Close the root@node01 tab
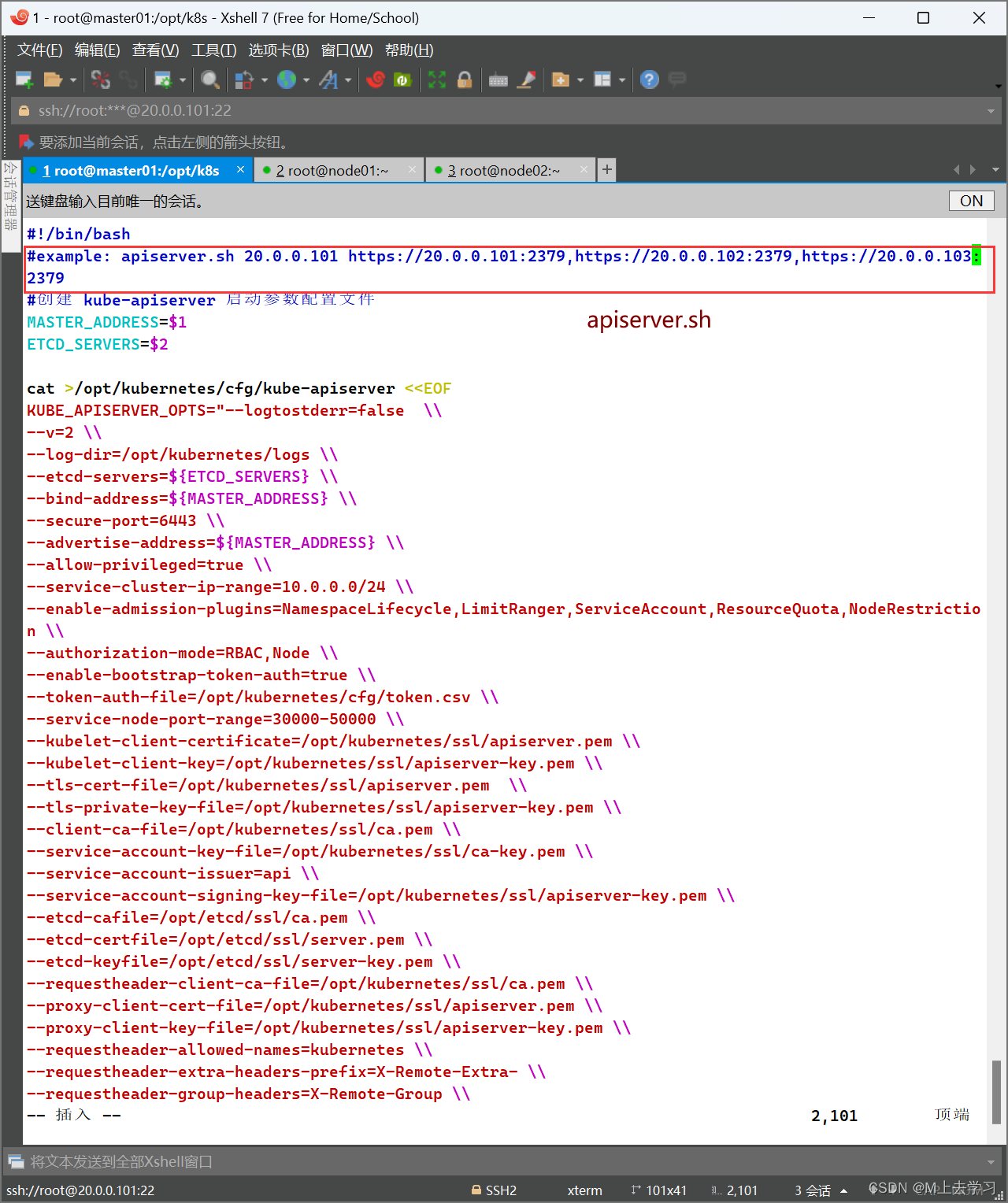The image size is (1008, 1203). click(412, 169)
